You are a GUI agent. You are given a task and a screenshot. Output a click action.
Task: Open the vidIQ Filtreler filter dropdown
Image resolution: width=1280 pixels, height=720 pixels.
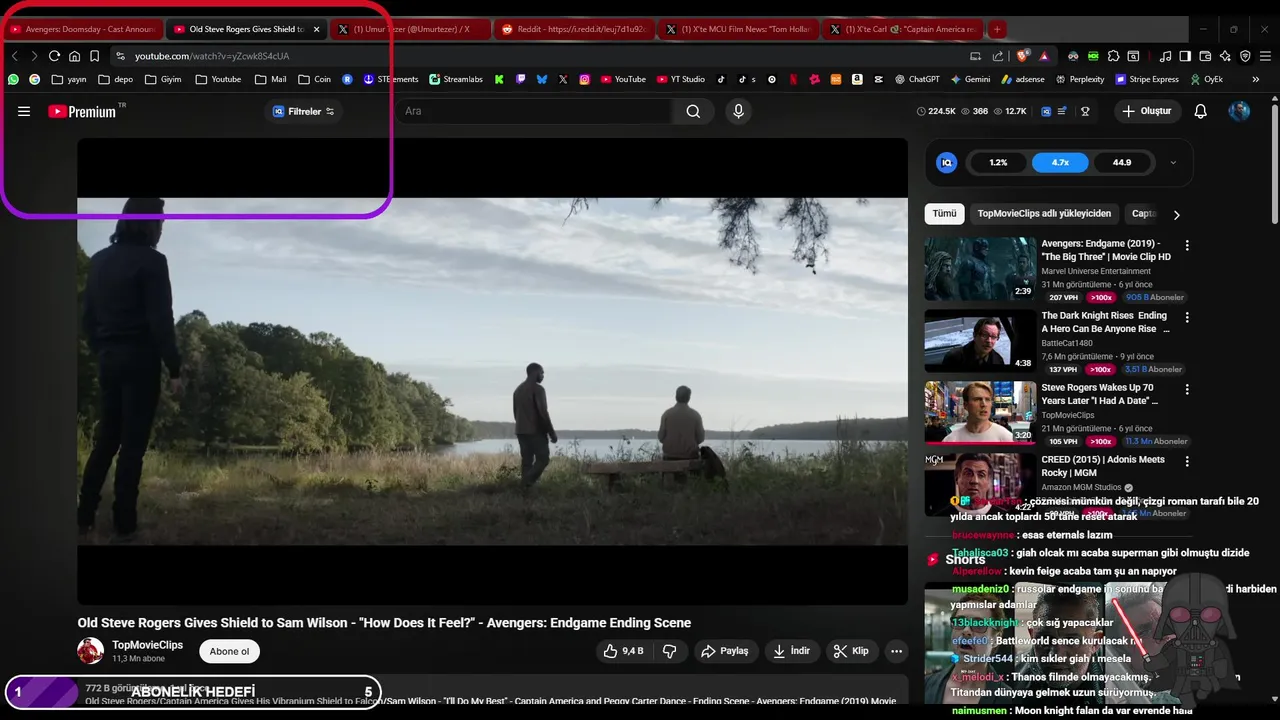304,111
